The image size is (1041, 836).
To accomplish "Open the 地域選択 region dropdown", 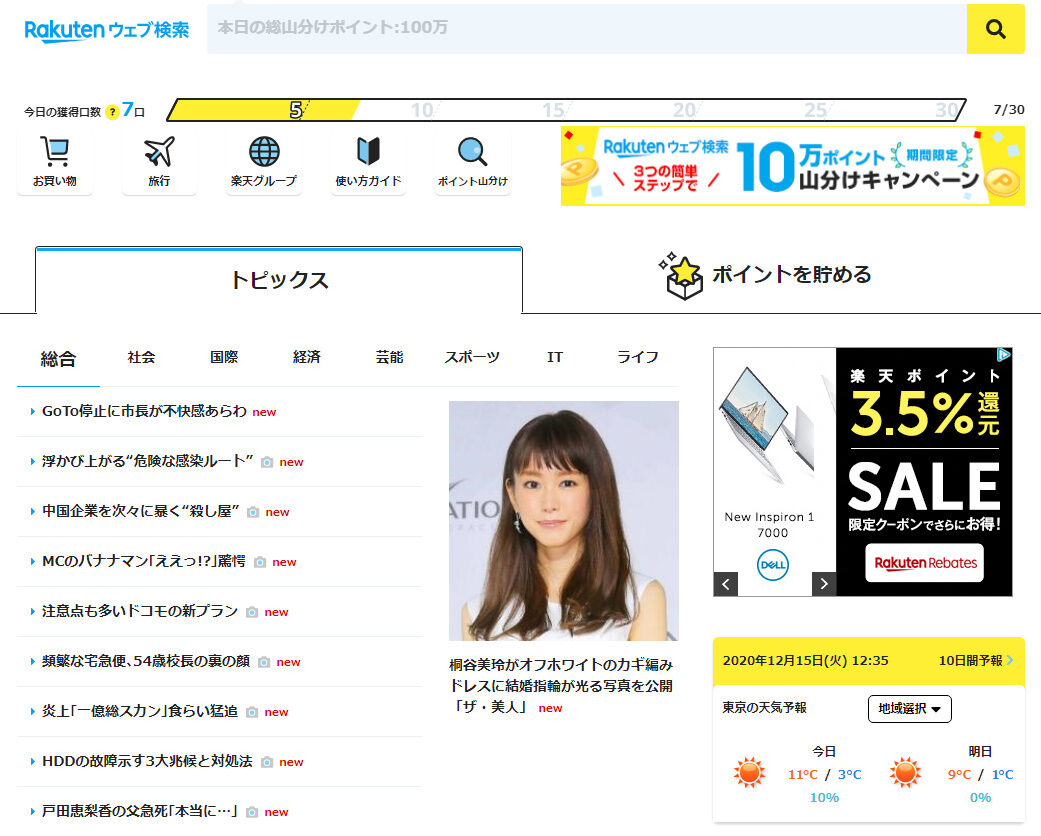I will coord(910,709).
